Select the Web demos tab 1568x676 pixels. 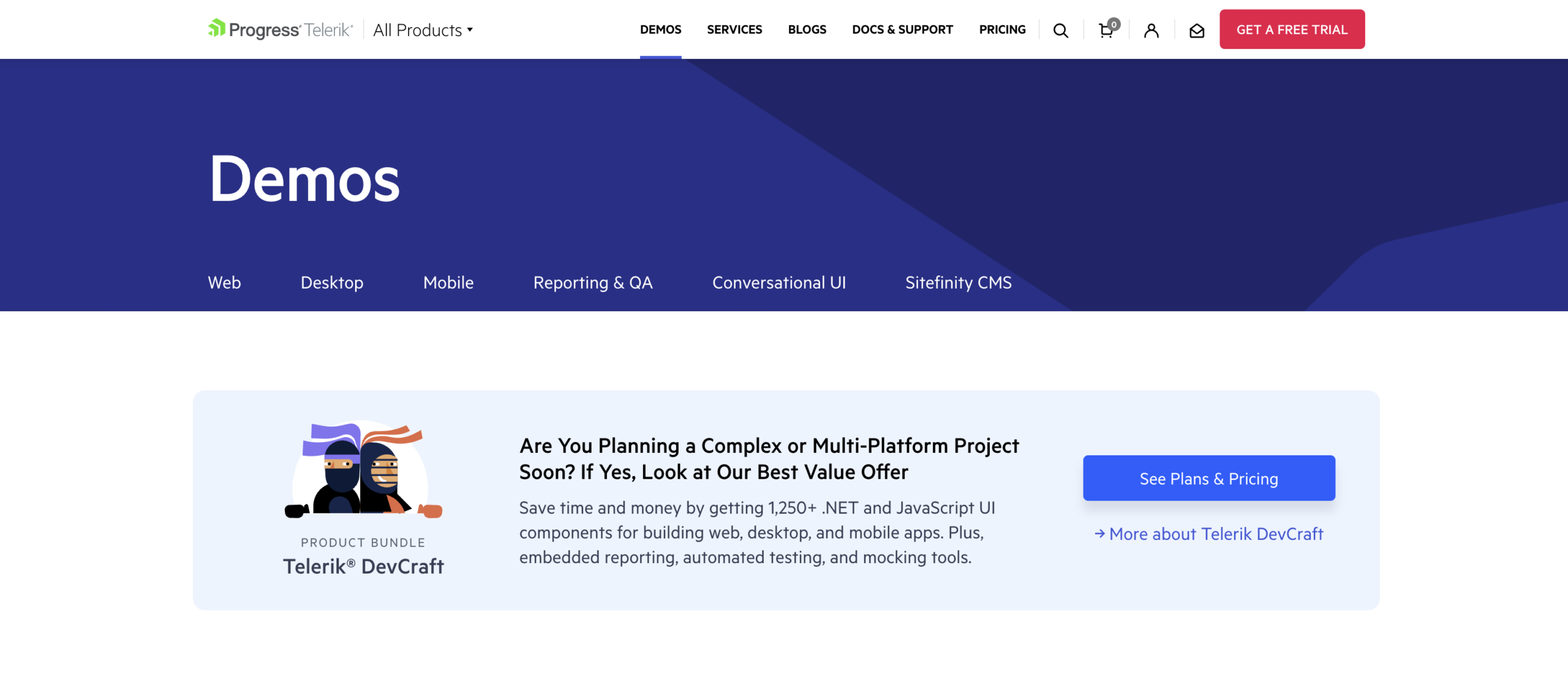pyautogui.click(x=224, y=281)
